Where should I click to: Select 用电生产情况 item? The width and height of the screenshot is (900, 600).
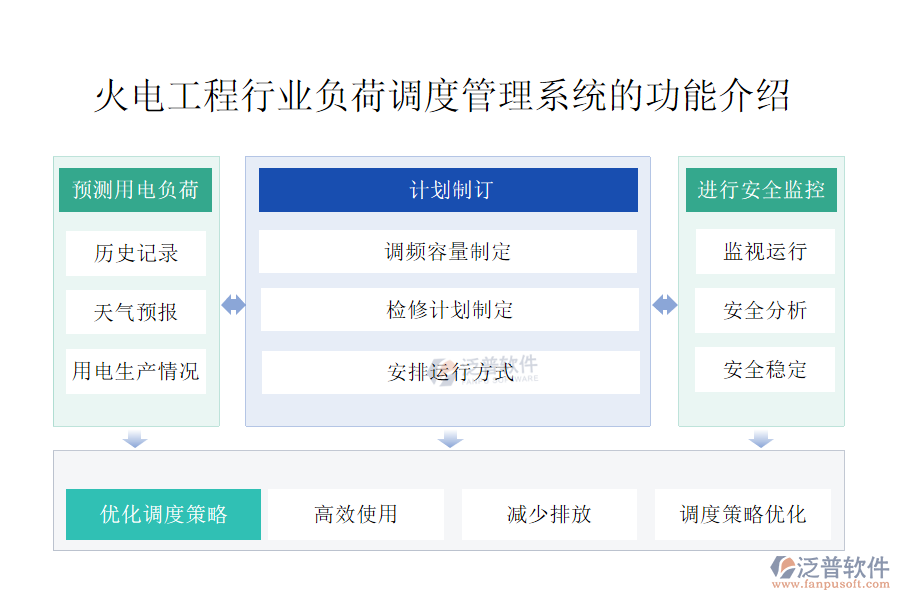136,371
